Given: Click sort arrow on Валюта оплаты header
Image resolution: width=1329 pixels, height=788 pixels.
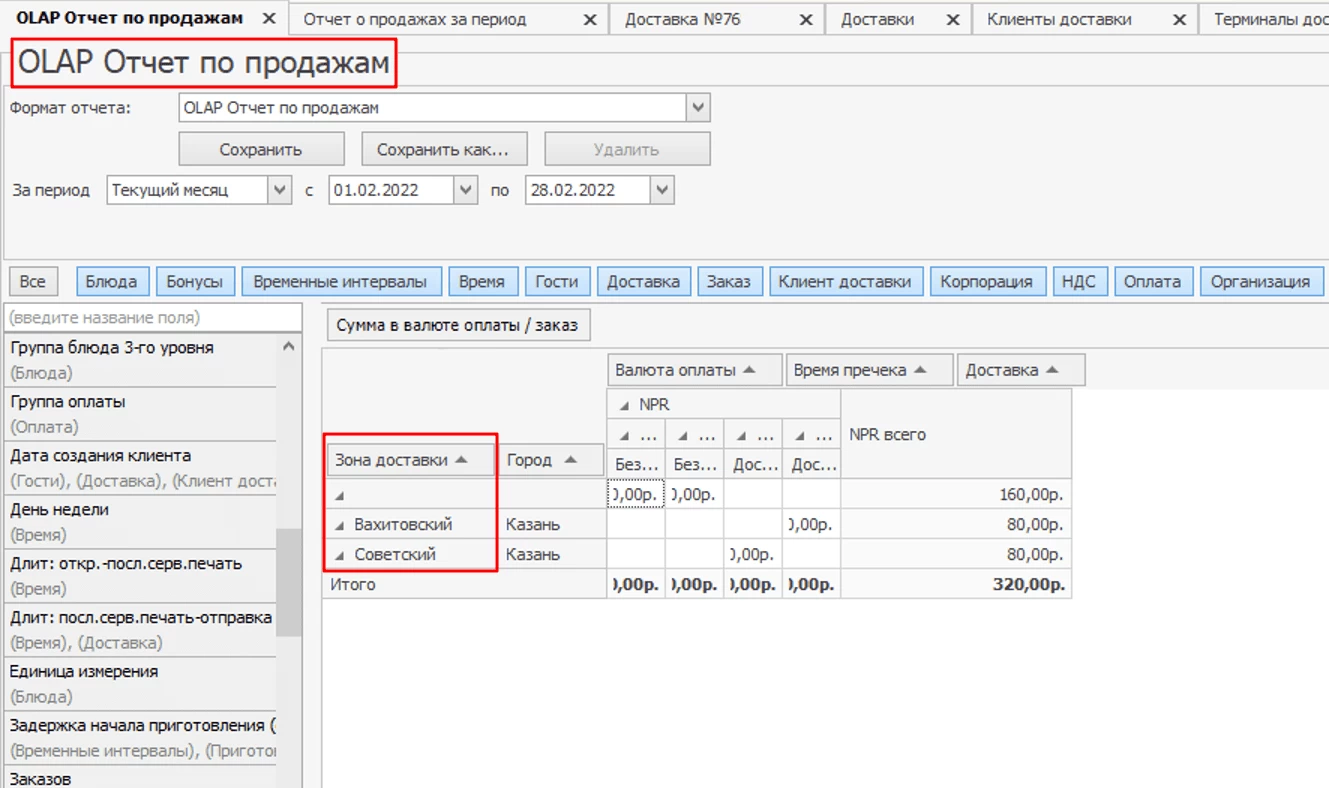Looking at the screenshot, I should (748, 370).
